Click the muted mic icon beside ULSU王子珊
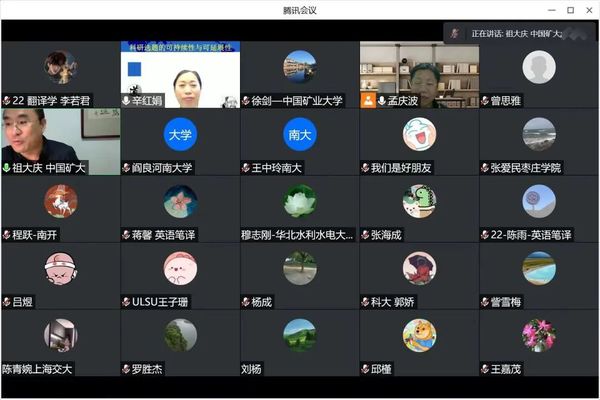600x400 pixels. point(126,302)
